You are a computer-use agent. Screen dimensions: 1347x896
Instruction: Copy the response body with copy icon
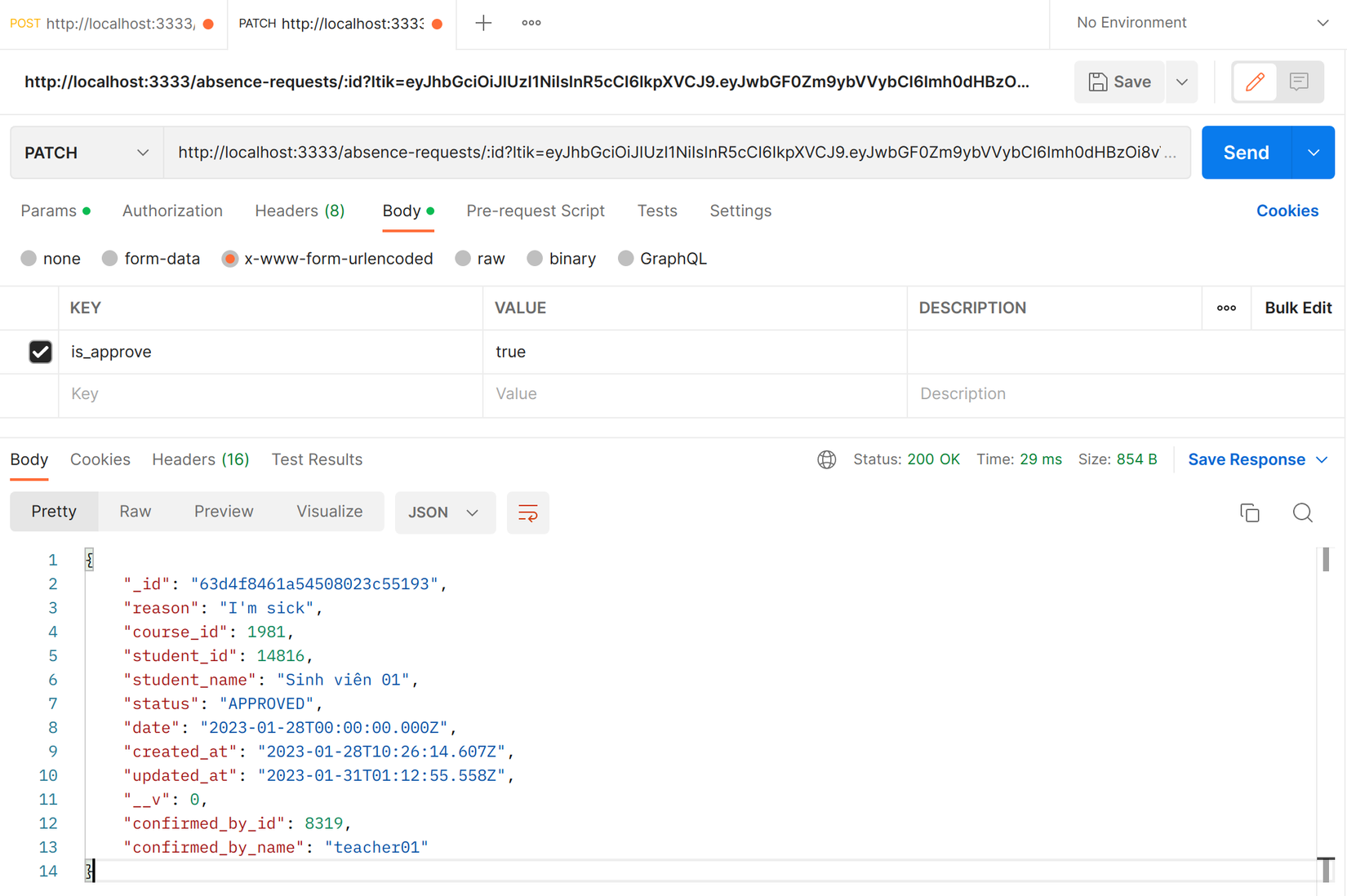(x=1250, y=512)
